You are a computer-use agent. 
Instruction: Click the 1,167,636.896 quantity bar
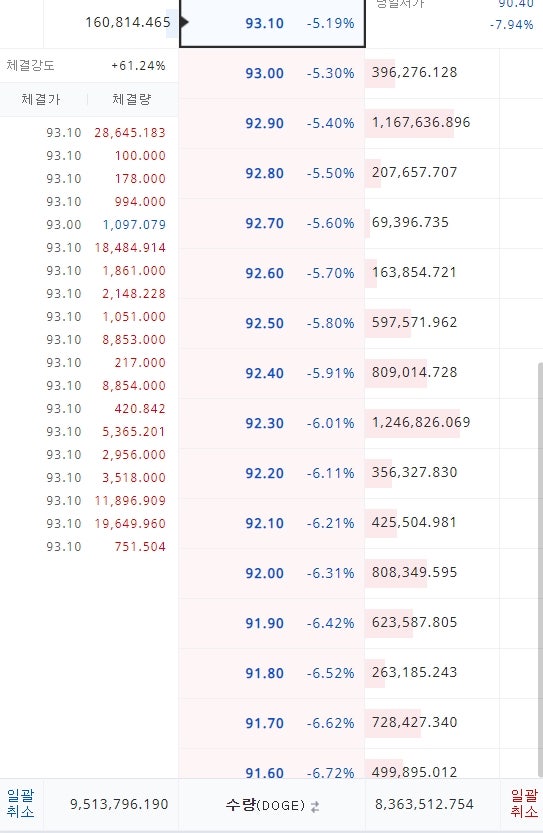point(410,123)
